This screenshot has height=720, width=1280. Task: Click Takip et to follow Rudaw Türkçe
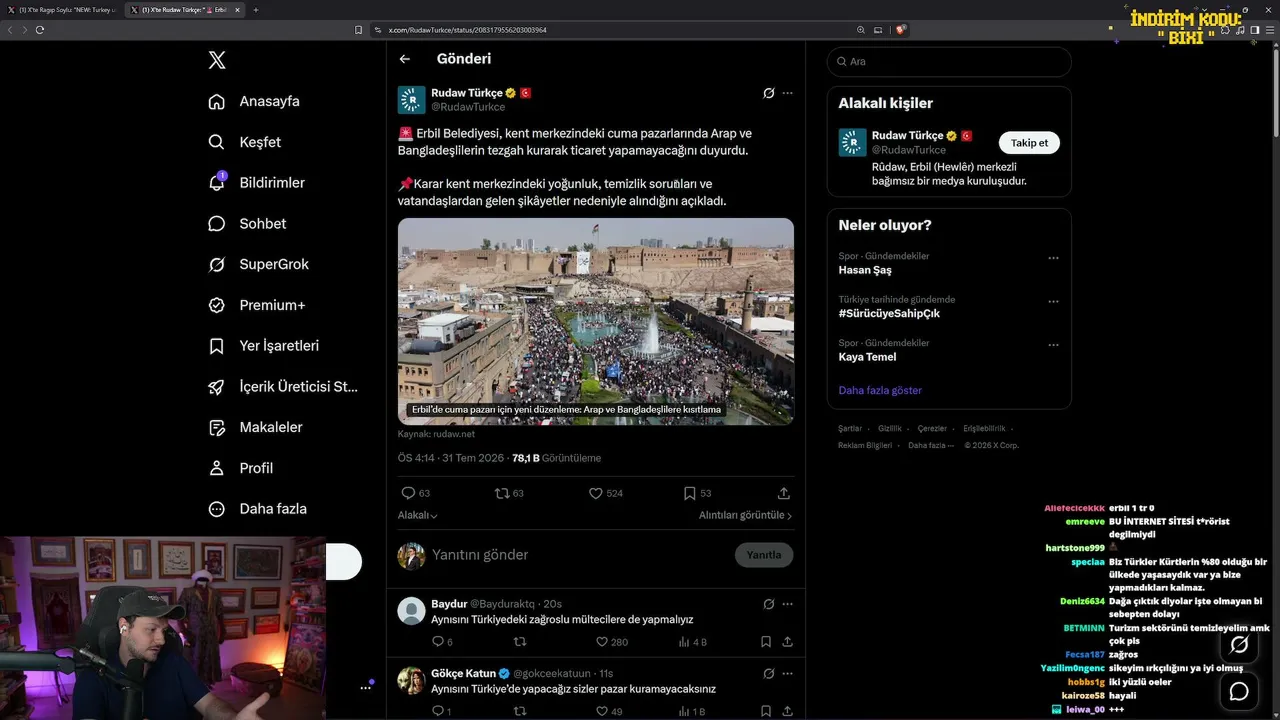[1029, 143]
